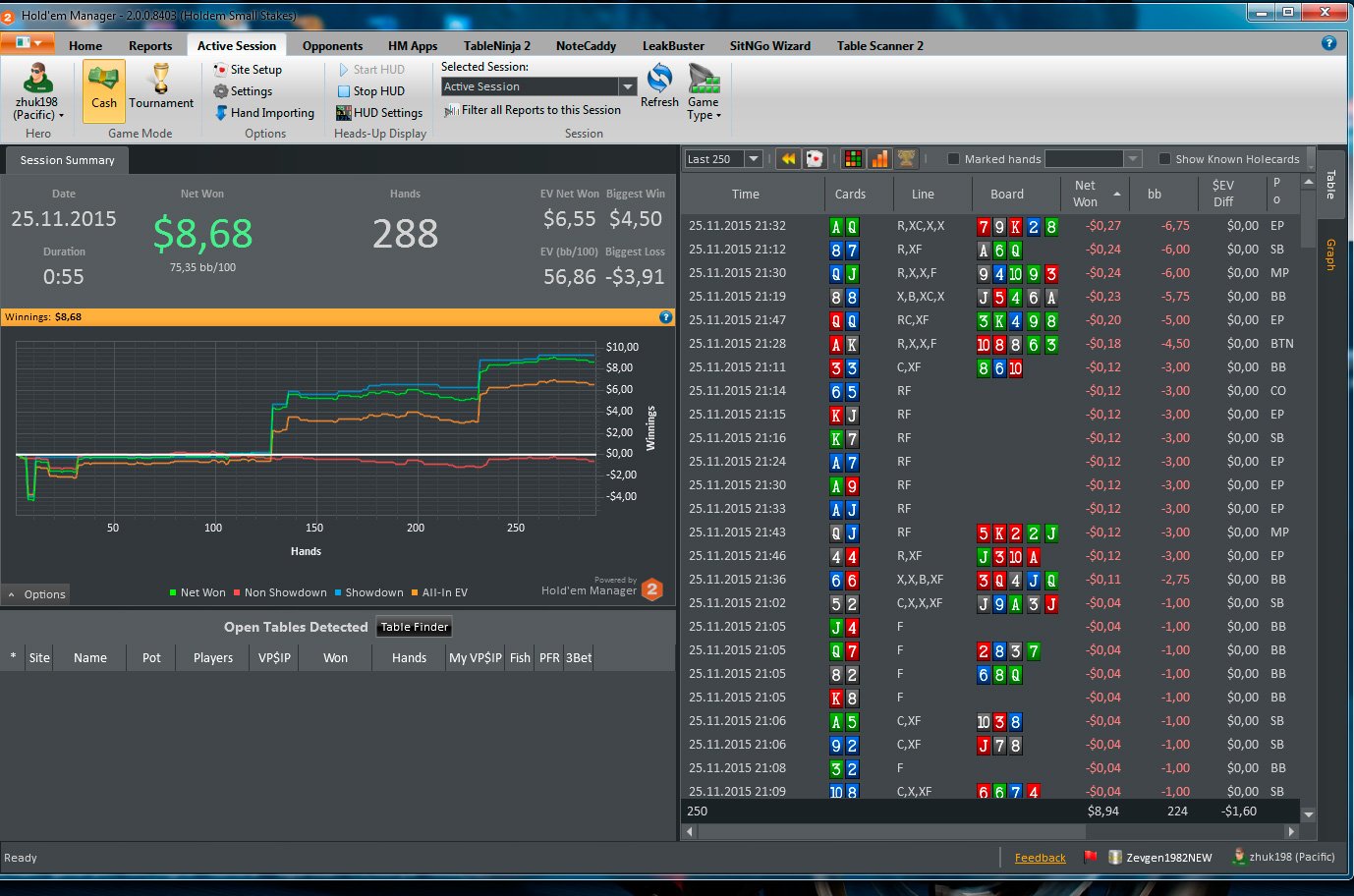
Task: Select the hand row at 25.11.2015 21:47
Action: click(990, 320)
